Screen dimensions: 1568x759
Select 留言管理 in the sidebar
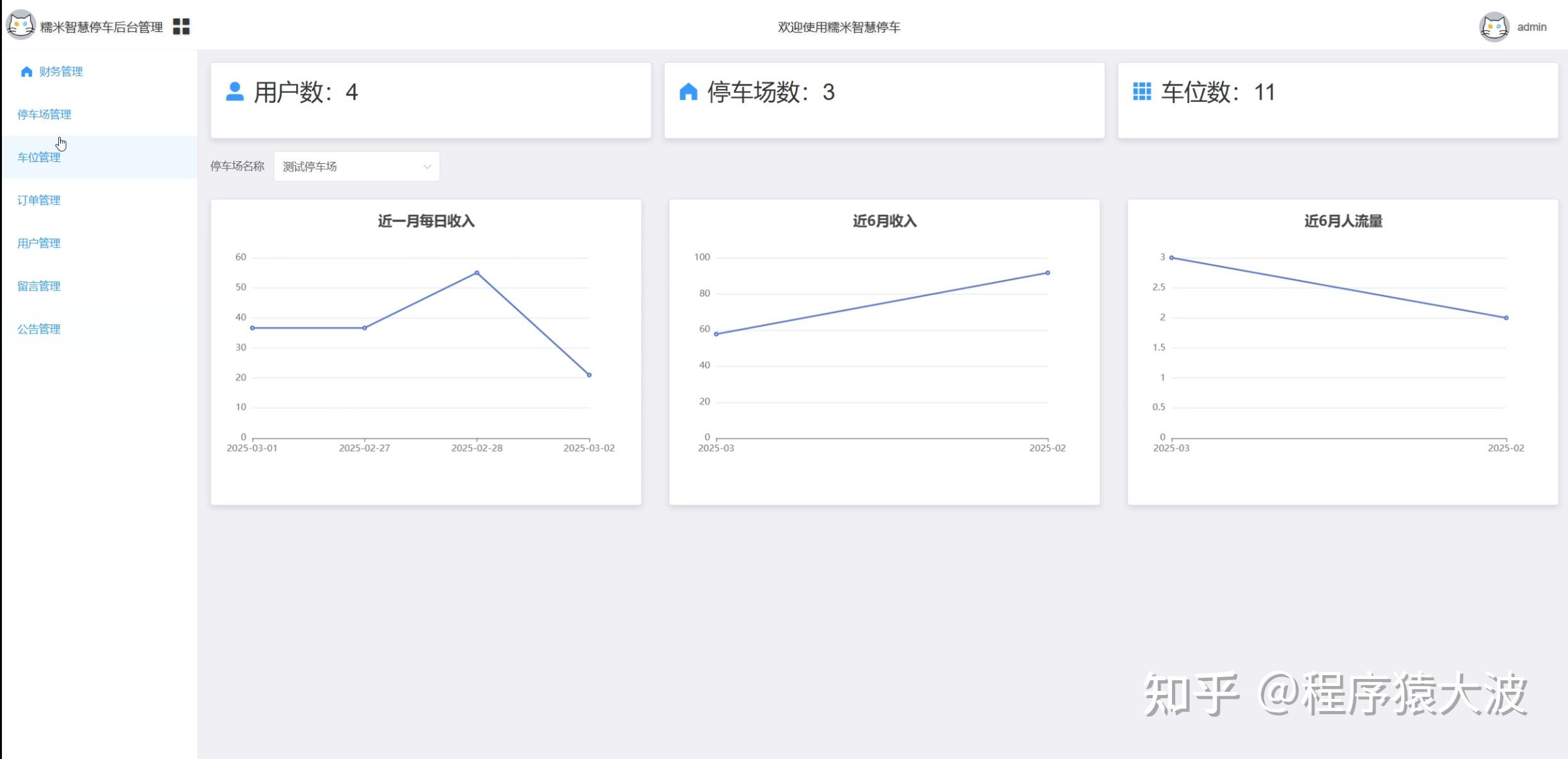[x=38, y=286]
